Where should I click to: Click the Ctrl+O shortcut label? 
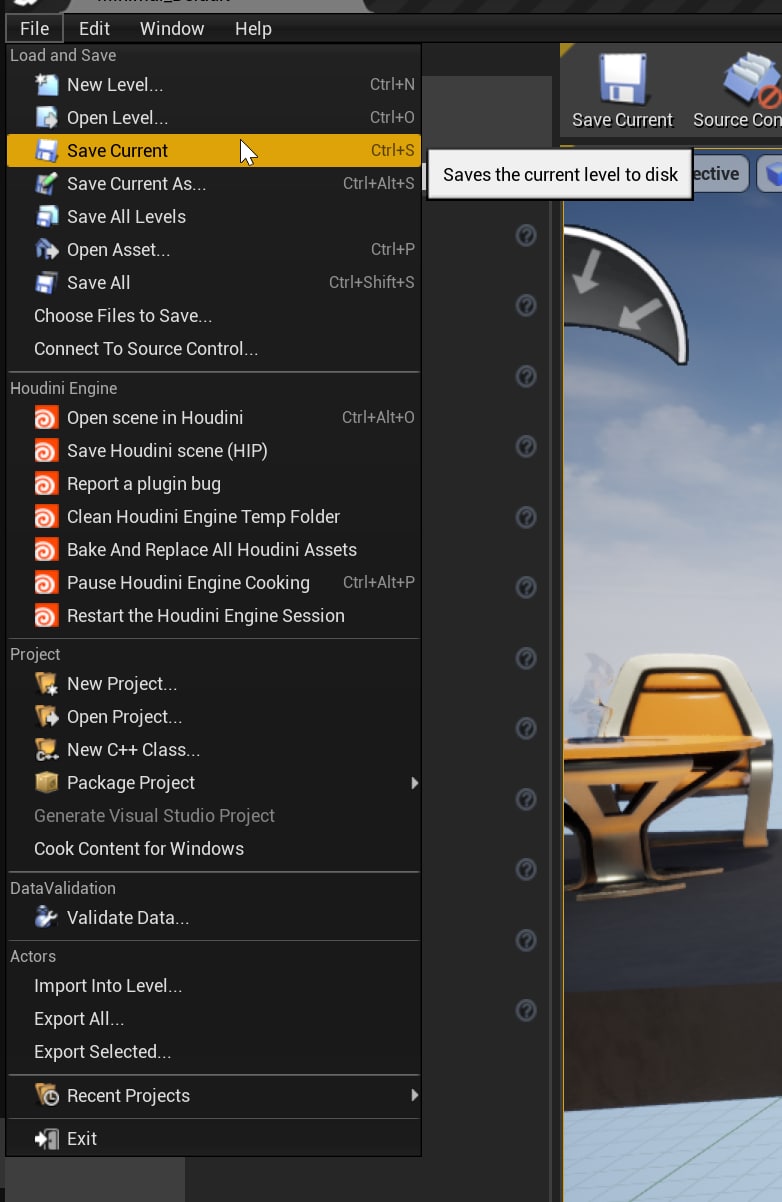click(392, 118)
